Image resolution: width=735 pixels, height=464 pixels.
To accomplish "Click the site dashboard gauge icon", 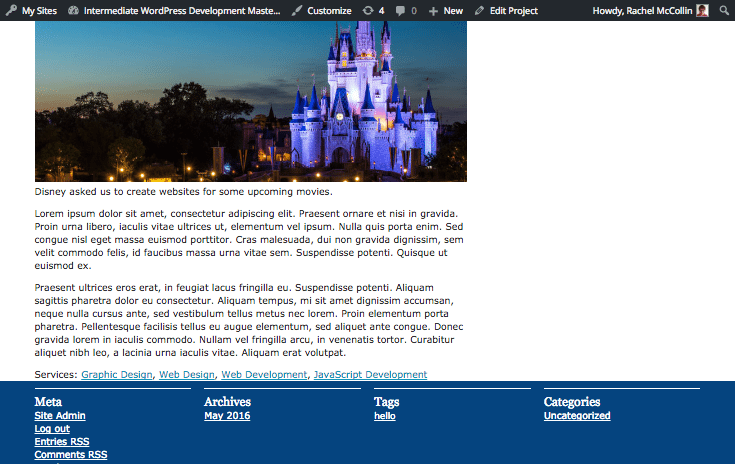I will point(74,10).
